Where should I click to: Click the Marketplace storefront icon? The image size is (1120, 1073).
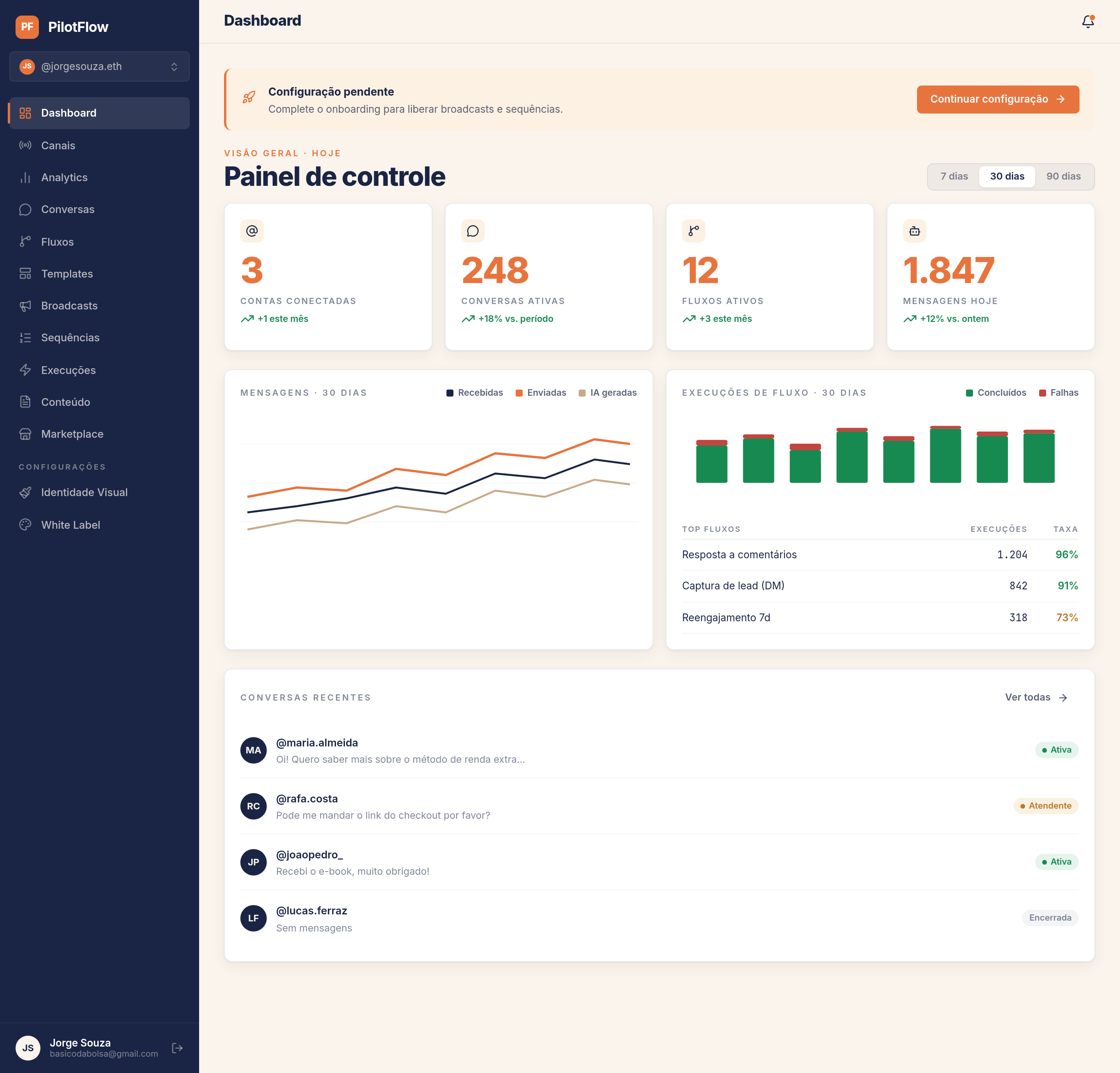pyautogui.click(x=25, y=434)
